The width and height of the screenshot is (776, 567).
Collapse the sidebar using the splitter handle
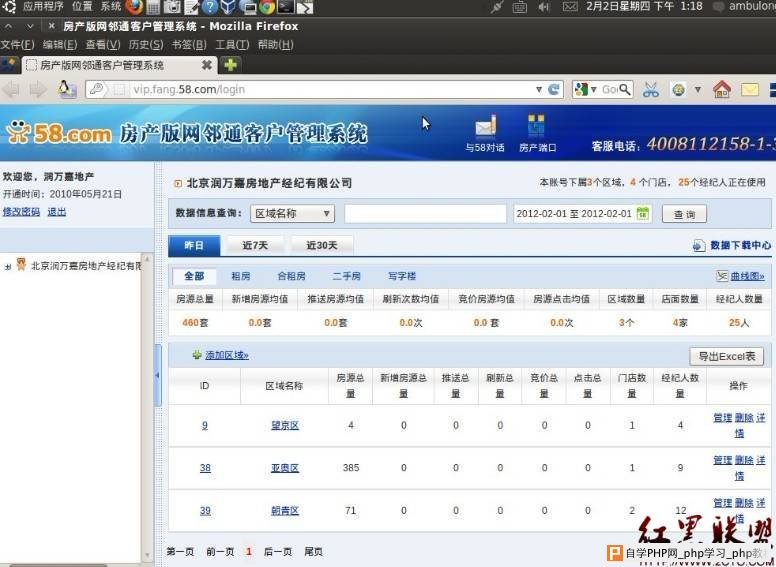point(158,375)
